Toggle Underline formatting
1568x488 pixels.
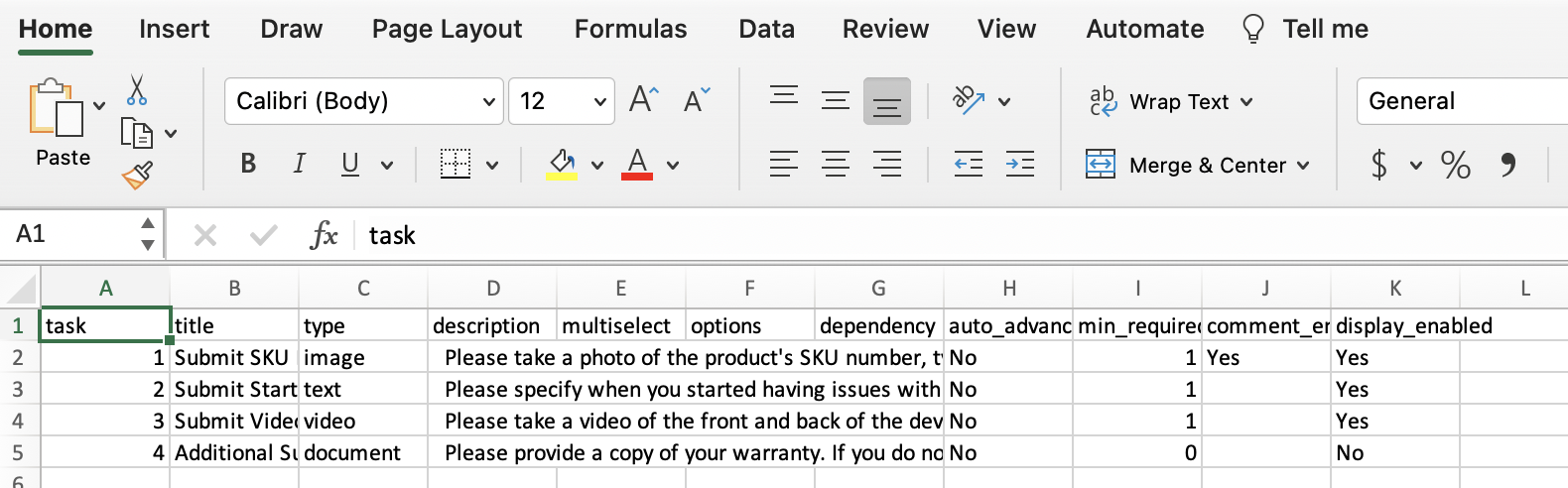[x=350, y=164]
